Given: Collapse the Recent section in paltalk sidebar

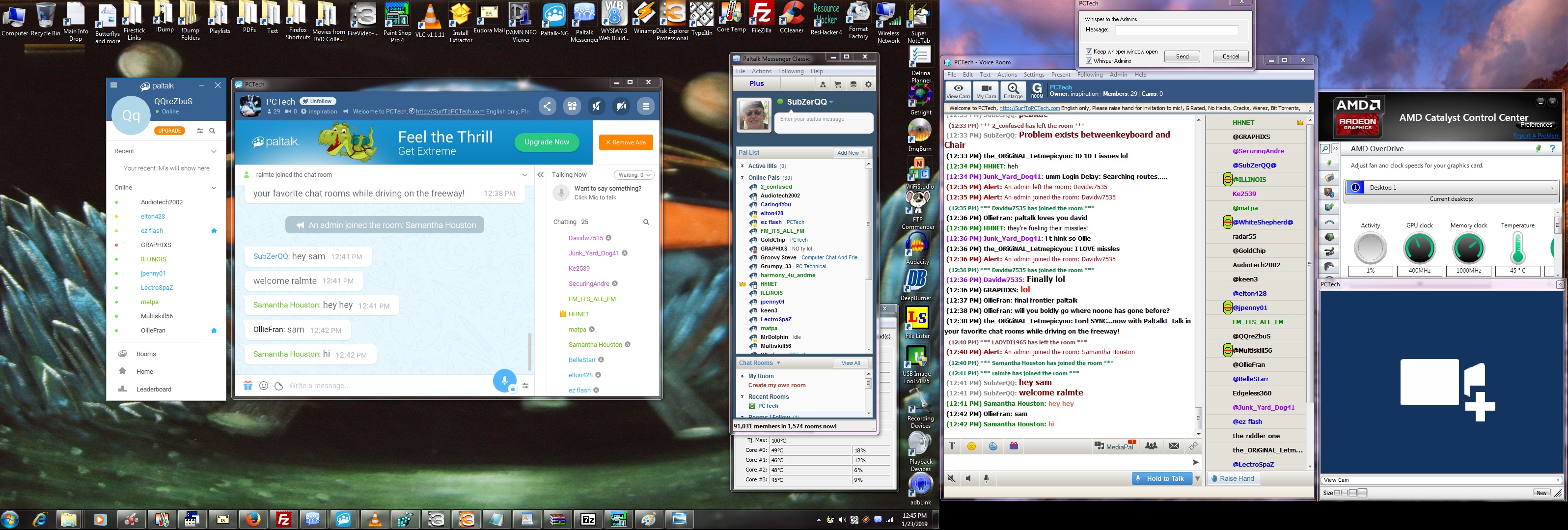Looking at the screenshot, I should pos(214,151).
